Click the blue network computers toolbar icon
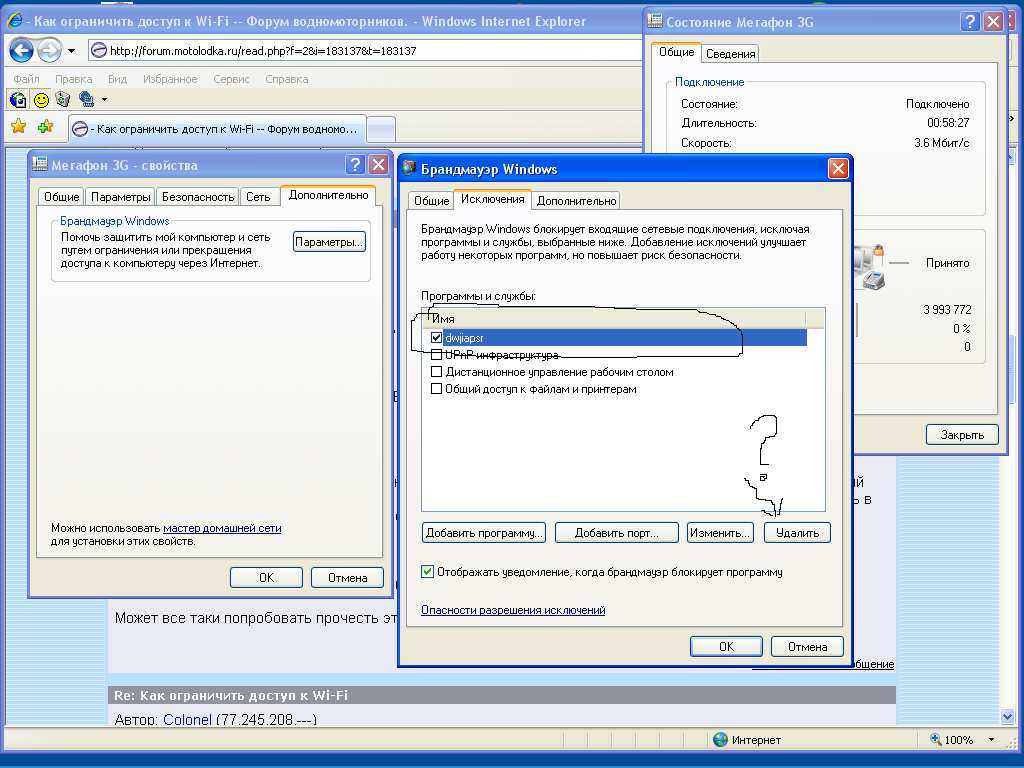This screenshot has height=768, width=1024. pyautogui.click(x=86, y=99)
